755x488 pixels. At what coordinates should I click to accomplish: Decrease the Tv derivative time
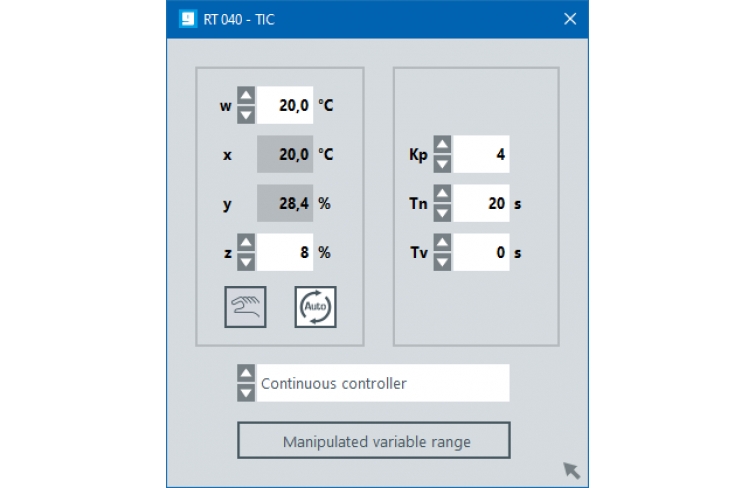[443, 262]
